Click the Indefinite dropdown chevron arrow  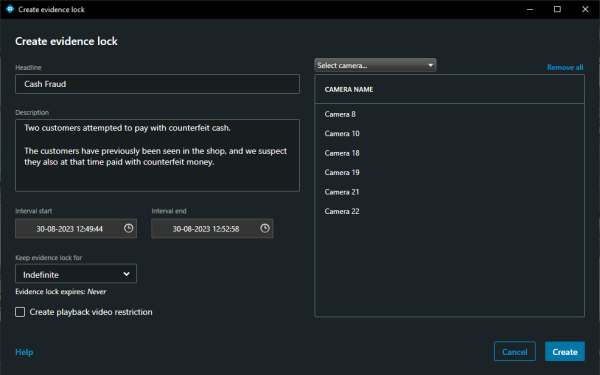tap(126, 274)
